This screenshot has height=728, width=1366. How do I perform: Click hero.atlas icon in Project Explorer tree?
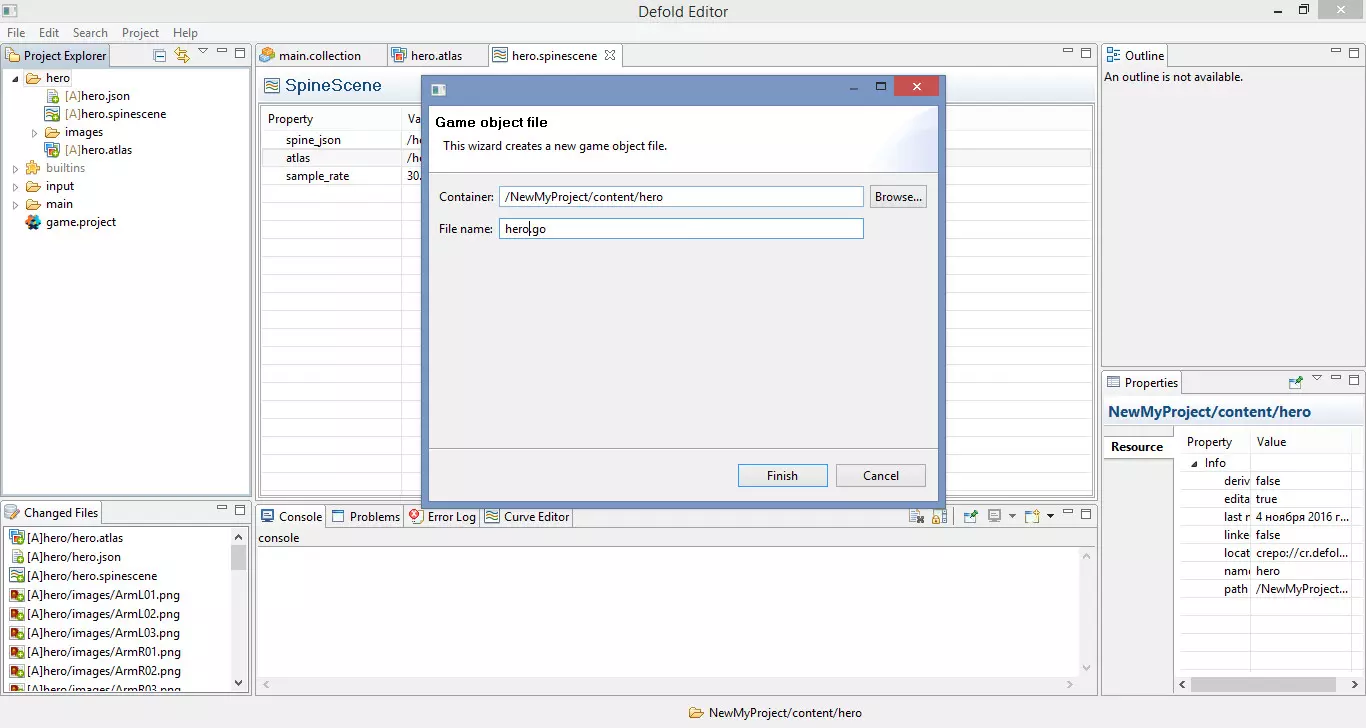[53, 150]
